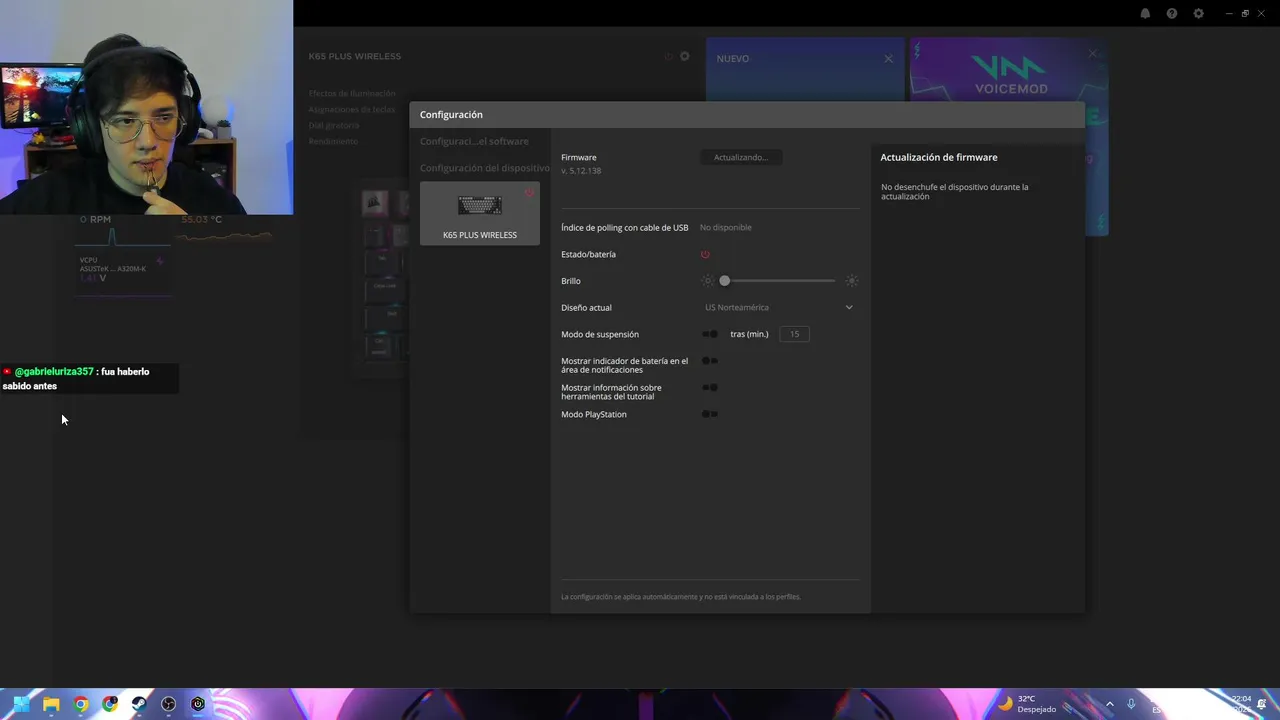Select Efectos de iluminación menu item

click(x=352, y=93)
